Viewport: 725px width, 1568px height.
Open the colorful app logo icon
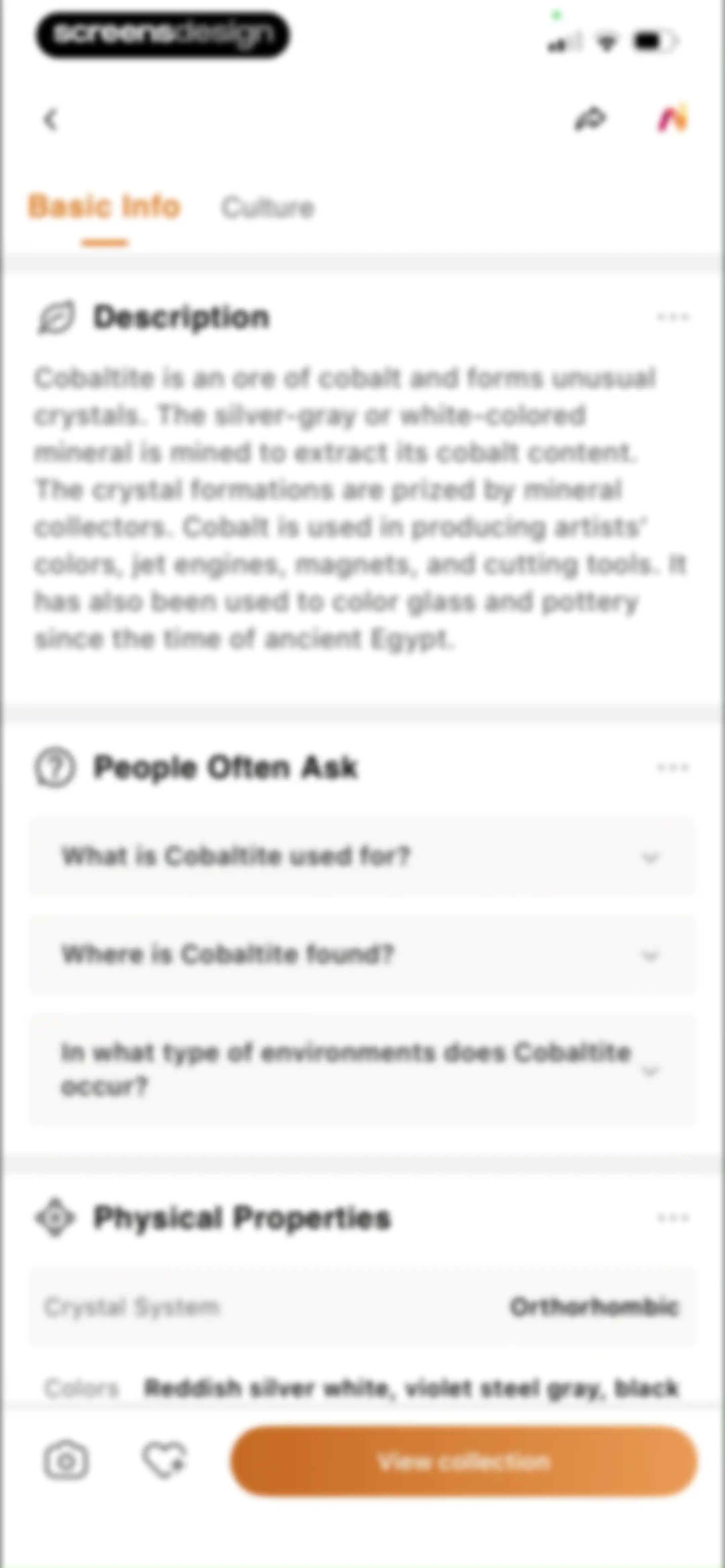point(672,118)
